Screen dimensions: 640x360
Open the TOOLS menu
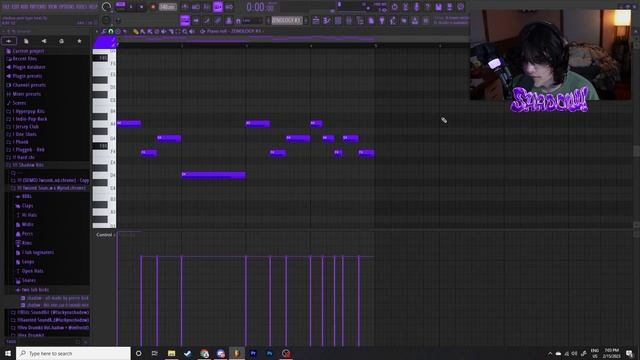point(82,7)
